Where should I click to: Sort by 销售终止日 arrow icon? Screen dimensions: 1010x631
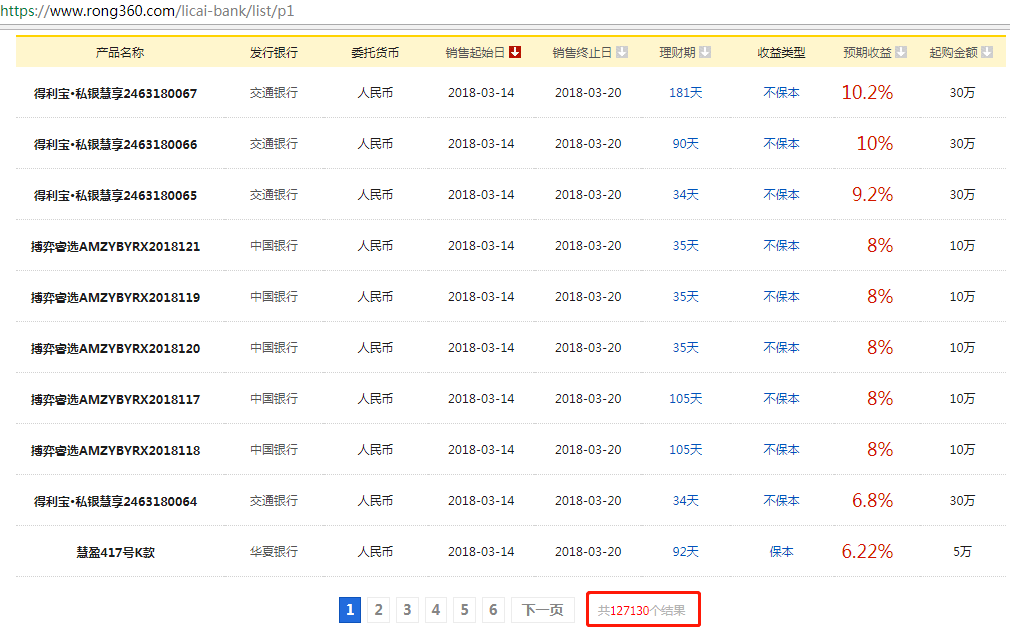(x=622, y=52)
